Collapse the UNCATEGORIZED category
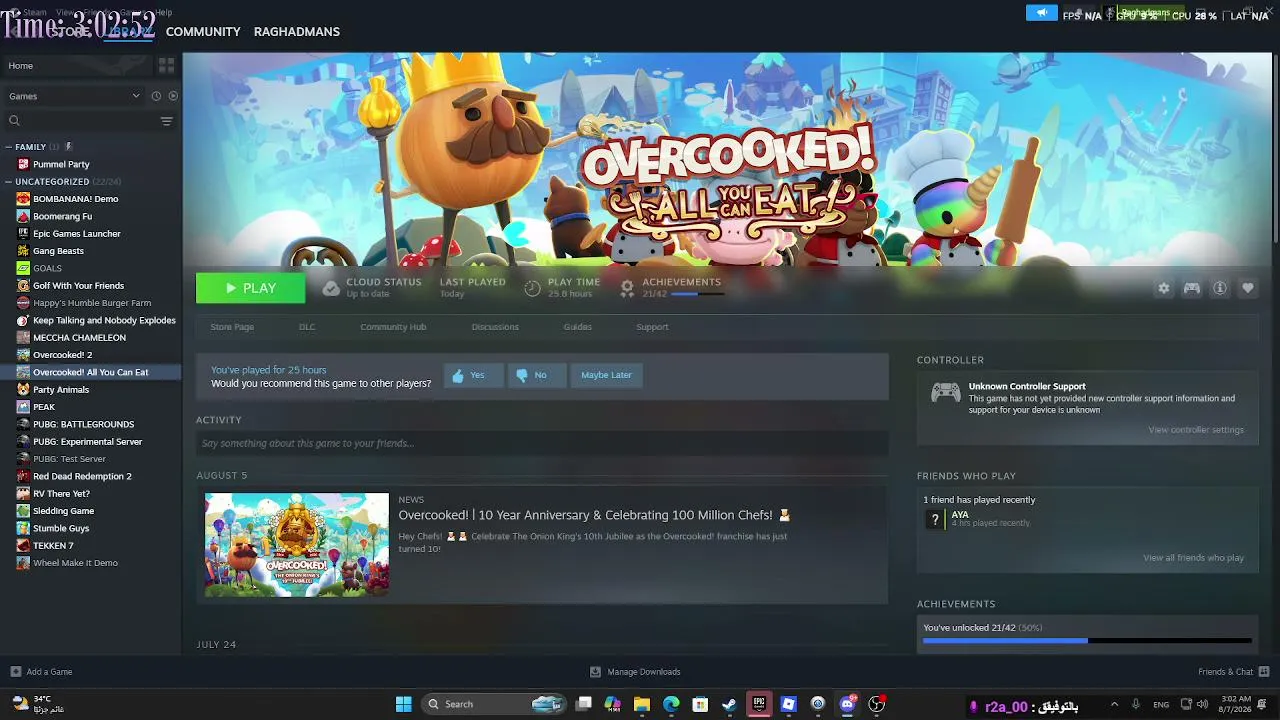The image size is (1280, 720). (x=8, y=182)
